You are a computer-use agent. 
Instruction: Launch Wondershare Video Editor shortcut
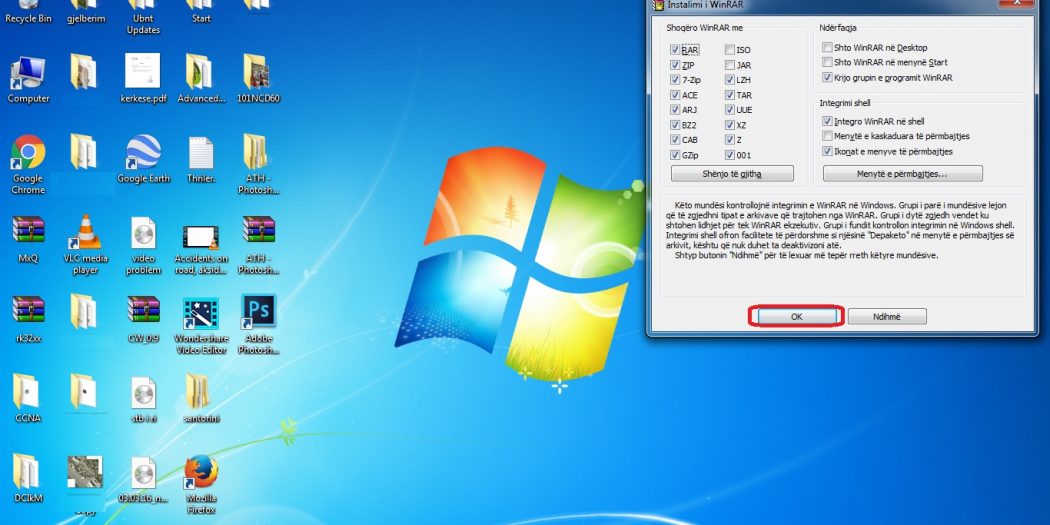coord(201,326)
